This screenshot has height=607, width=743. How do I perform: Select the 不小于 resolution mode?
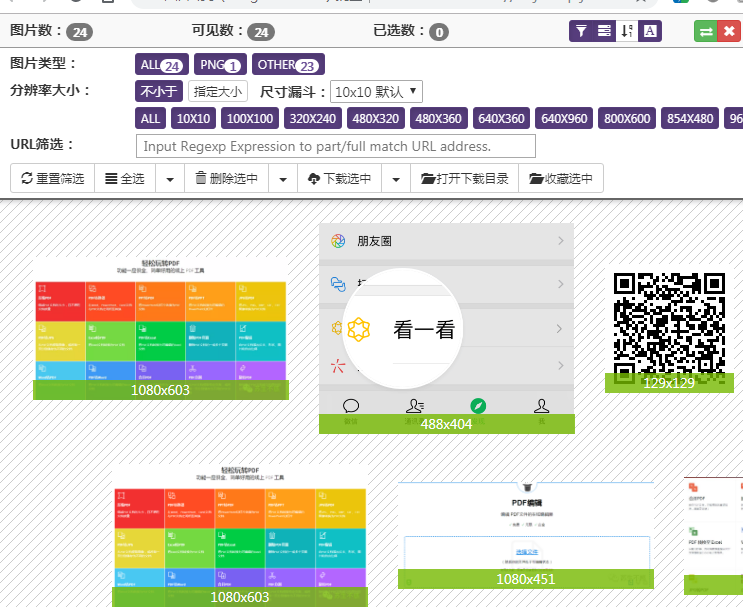coord(159,91)
